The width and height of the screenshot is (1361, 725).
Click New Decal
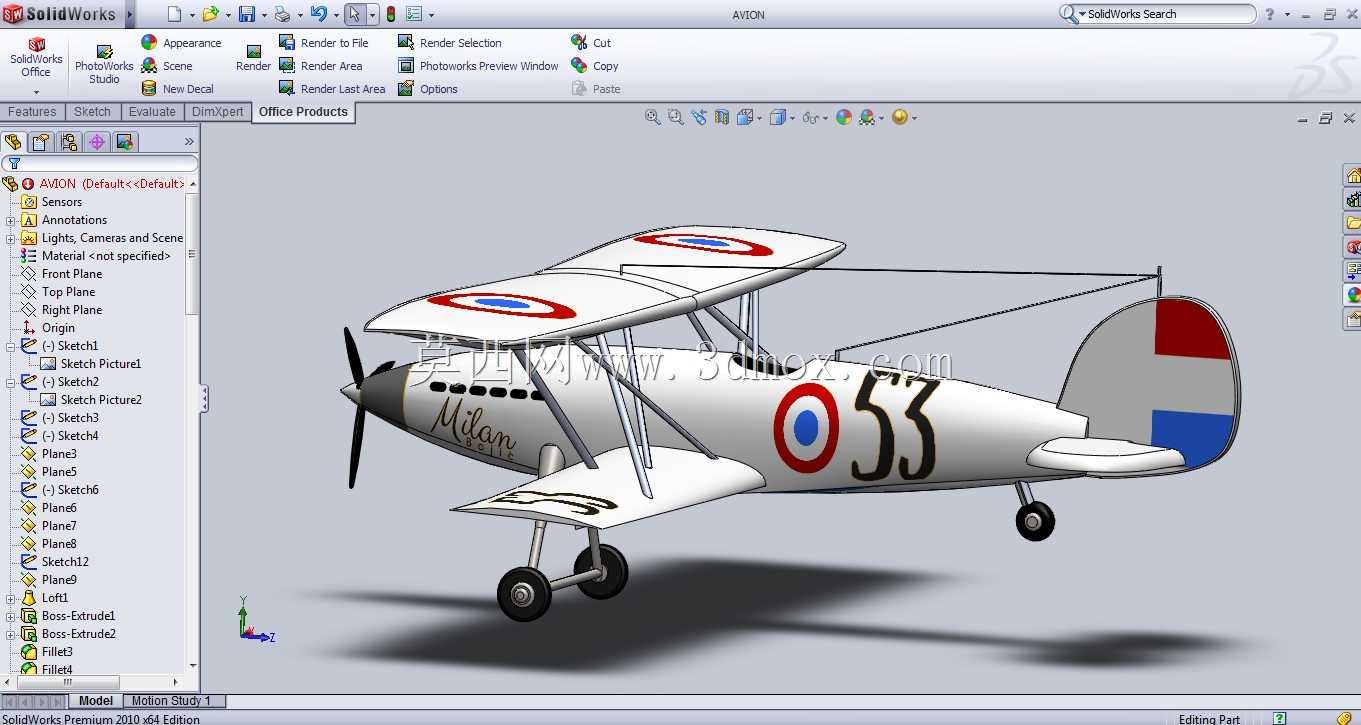[x=177, y=89]
